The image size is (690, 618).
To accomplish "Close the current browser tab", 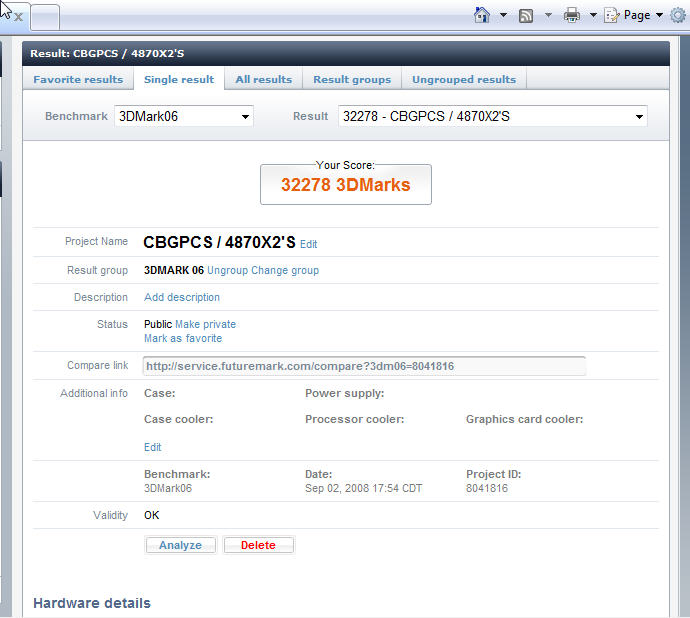I will [x=18, y=18].
